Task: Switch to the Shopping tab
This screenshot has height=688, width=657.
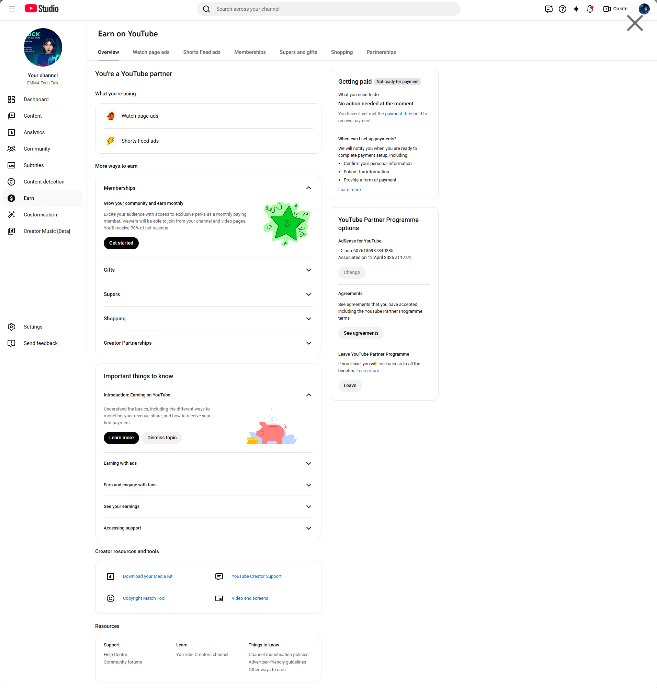Action: coord(342,52)
